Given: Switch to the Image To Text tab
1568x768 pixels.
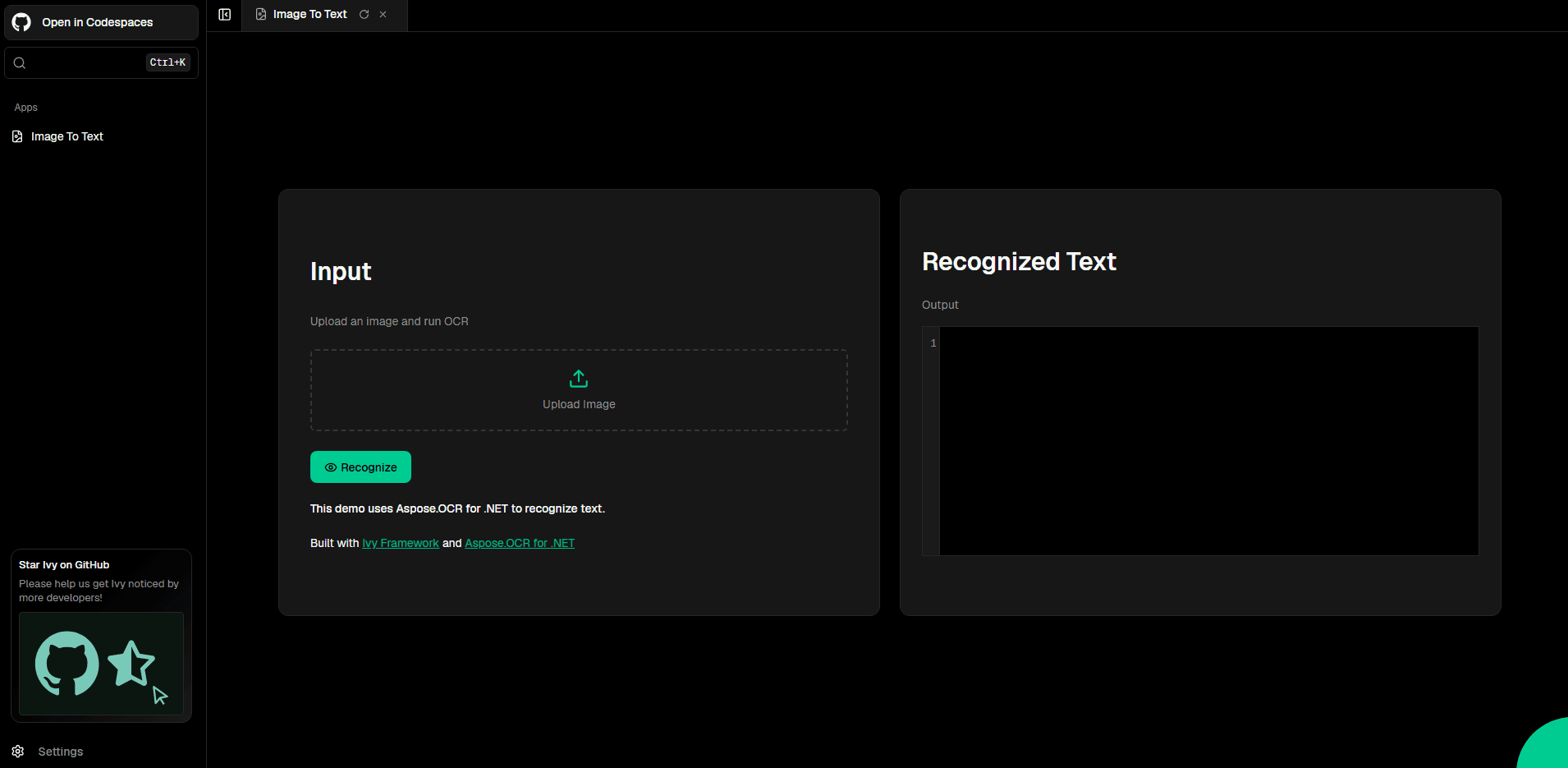Looking at the screenshot, I should coord(309,14).
